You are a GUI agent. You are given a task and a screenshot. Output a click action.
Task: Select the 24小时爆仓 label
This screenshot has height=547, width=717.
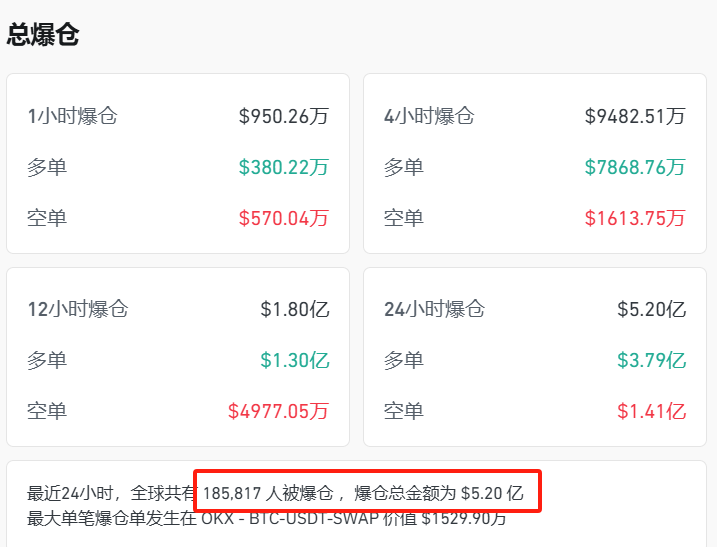[x=434, y=309]
